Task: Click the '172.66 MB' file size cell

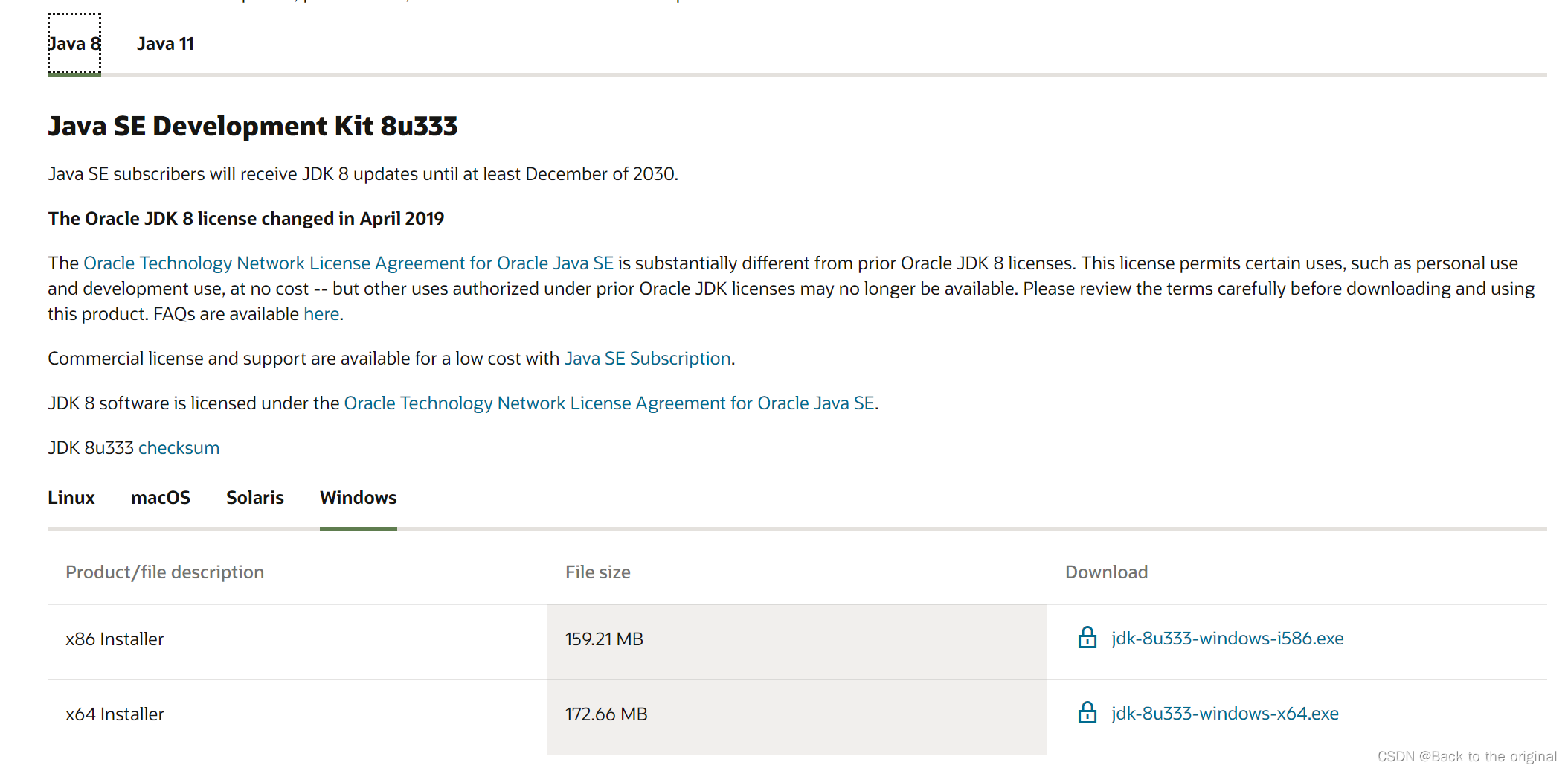Action: pyautogui.click(x=797, y=717)
